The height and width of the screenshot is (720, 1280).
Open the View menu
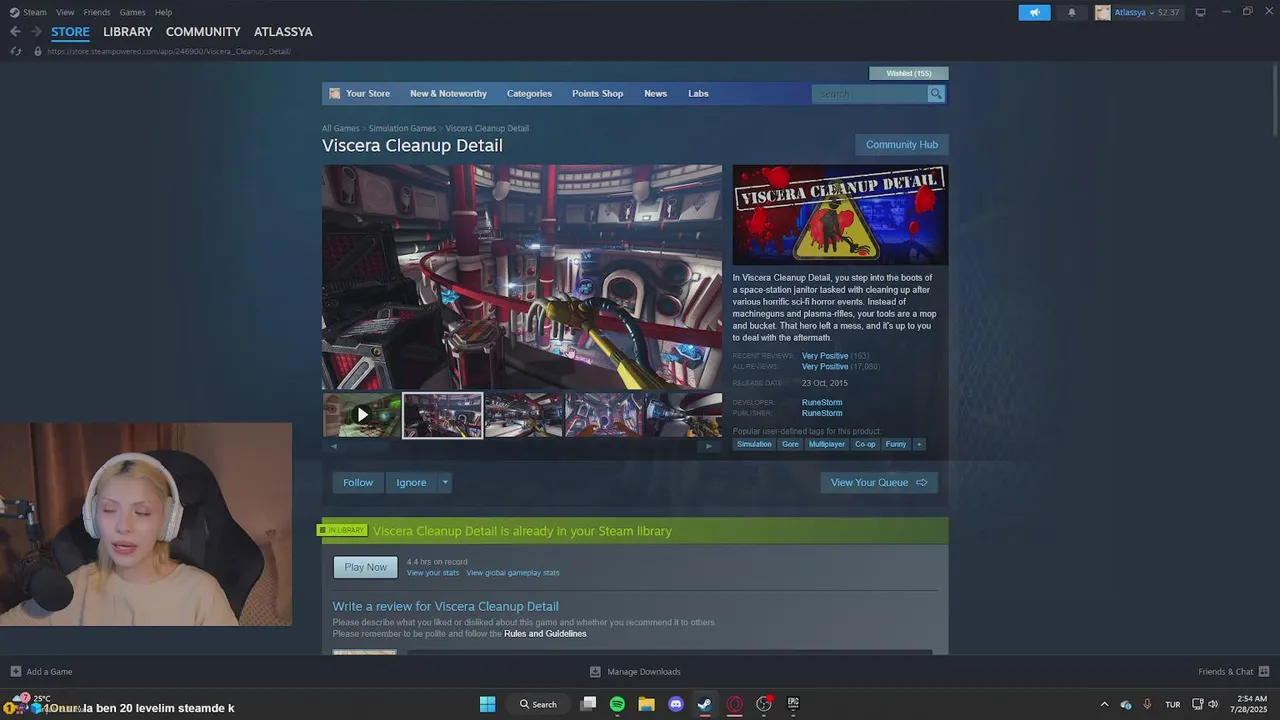coord(65,12)
